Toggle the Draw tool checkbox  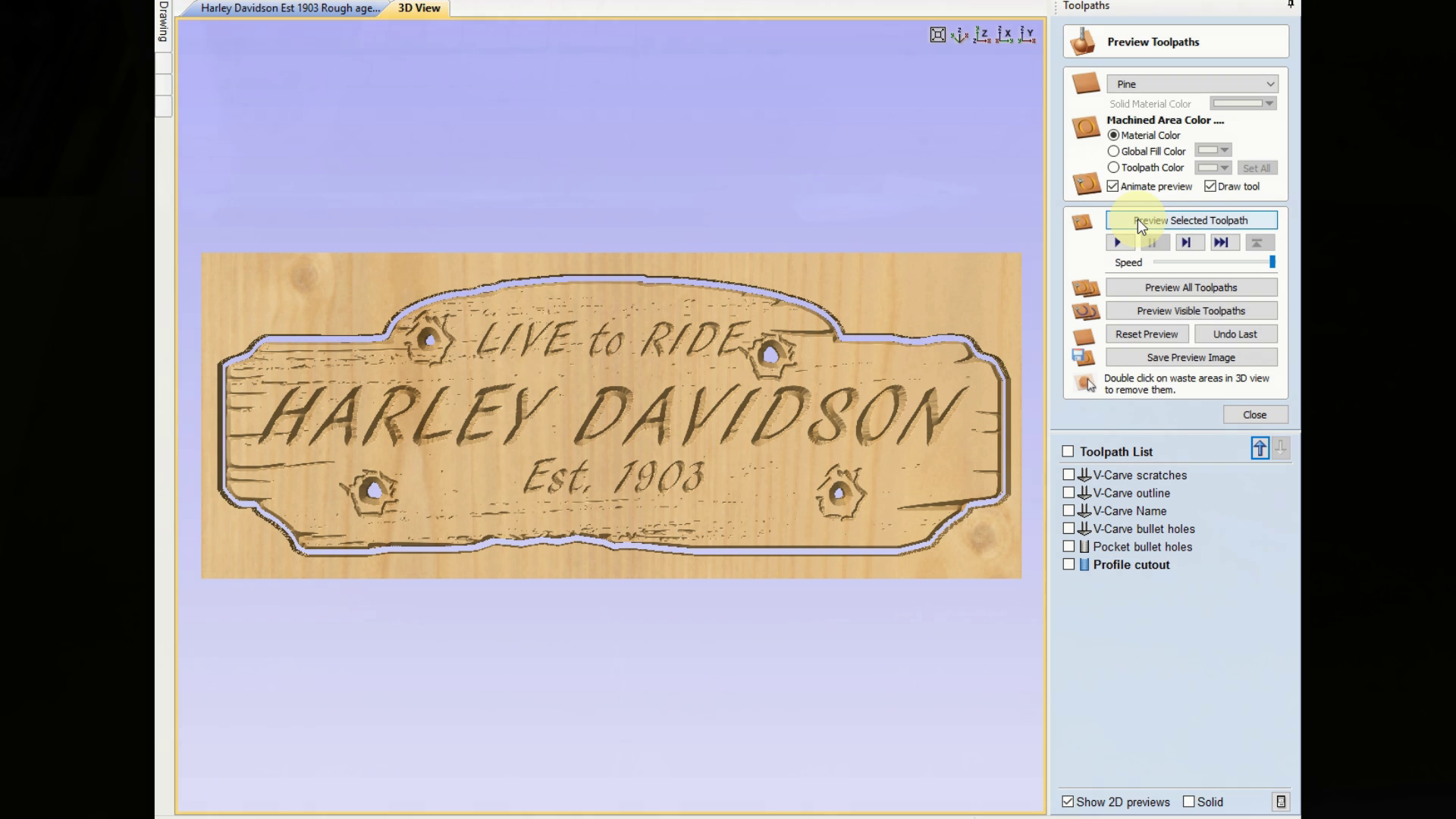click(1210, 186)
